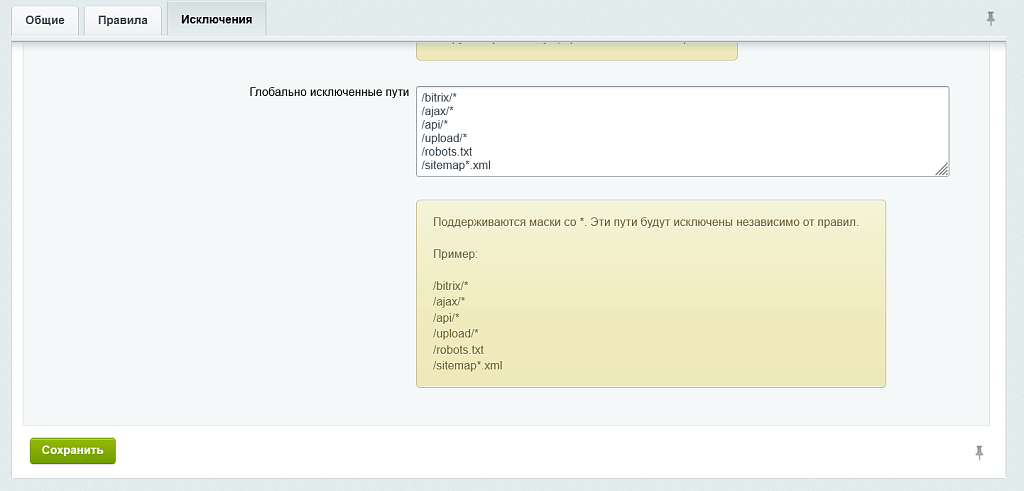Click /bitrix/* example in yellow hint box

coord(450,285)
